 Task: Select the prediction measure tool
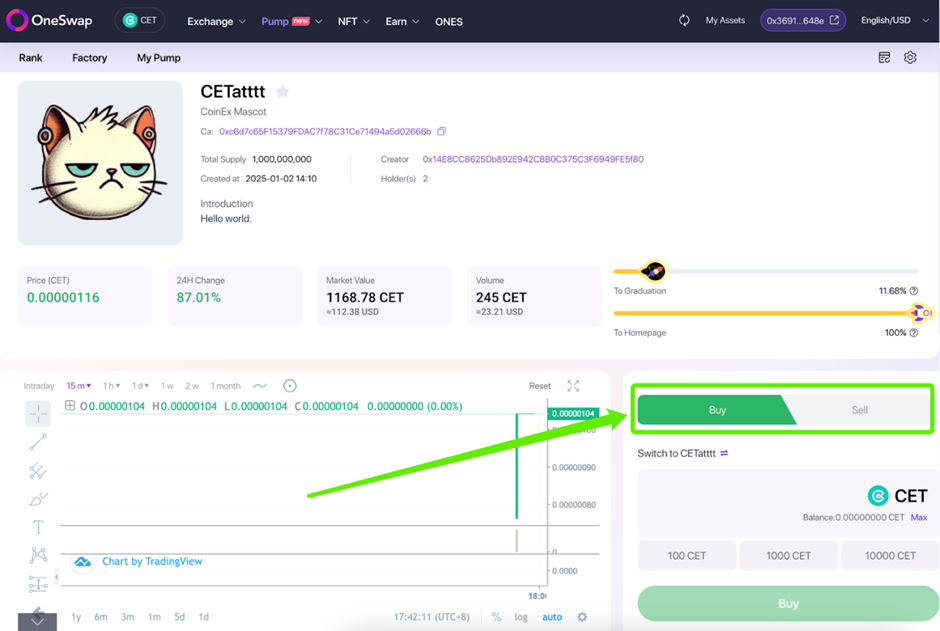pyautogui.click(x=38, y=584)
